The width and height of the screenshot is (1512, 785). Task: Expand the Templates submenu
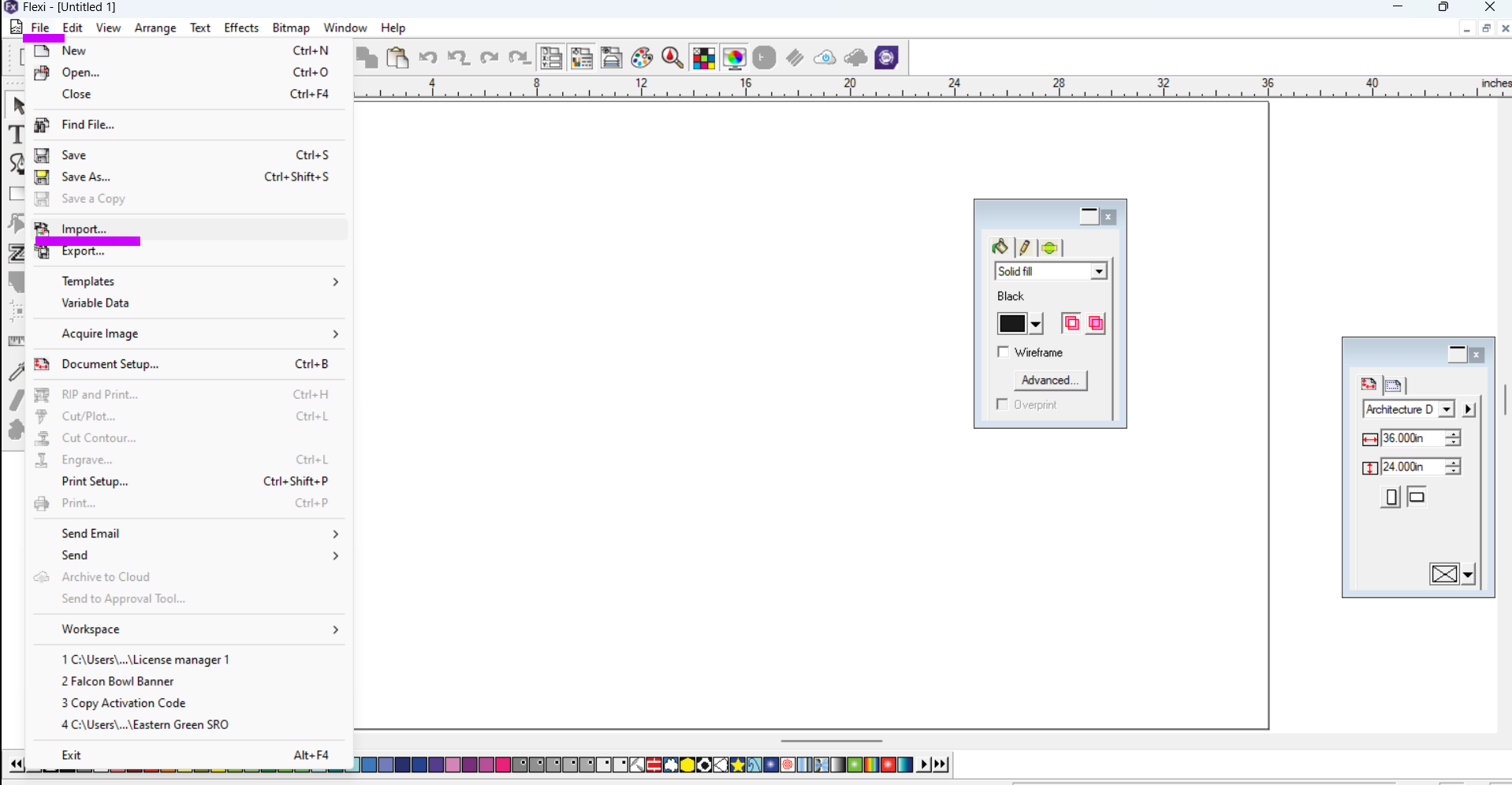click(x=188, y=281)
